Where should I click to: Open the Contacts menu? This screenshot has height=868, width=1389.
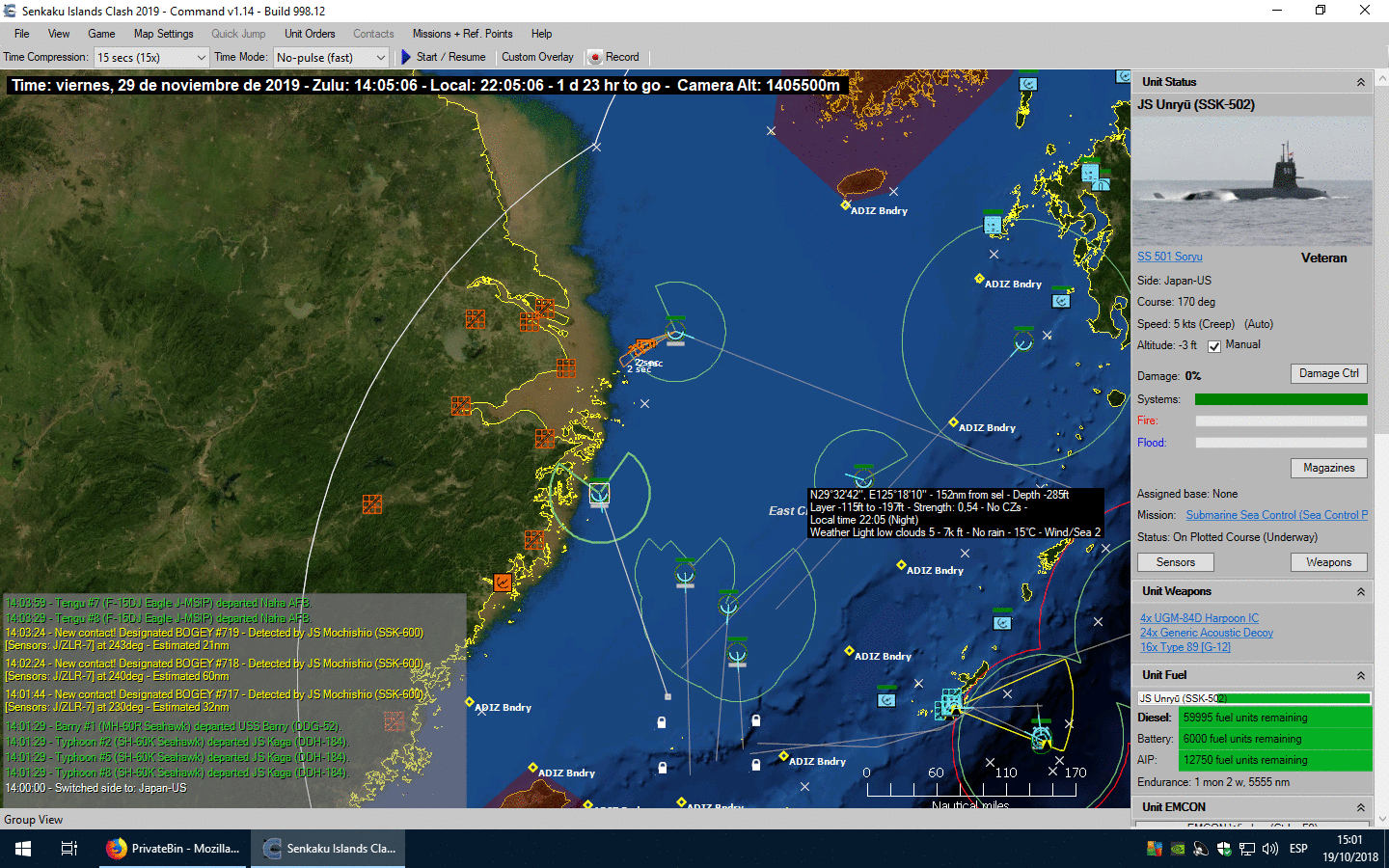[373, 34]
